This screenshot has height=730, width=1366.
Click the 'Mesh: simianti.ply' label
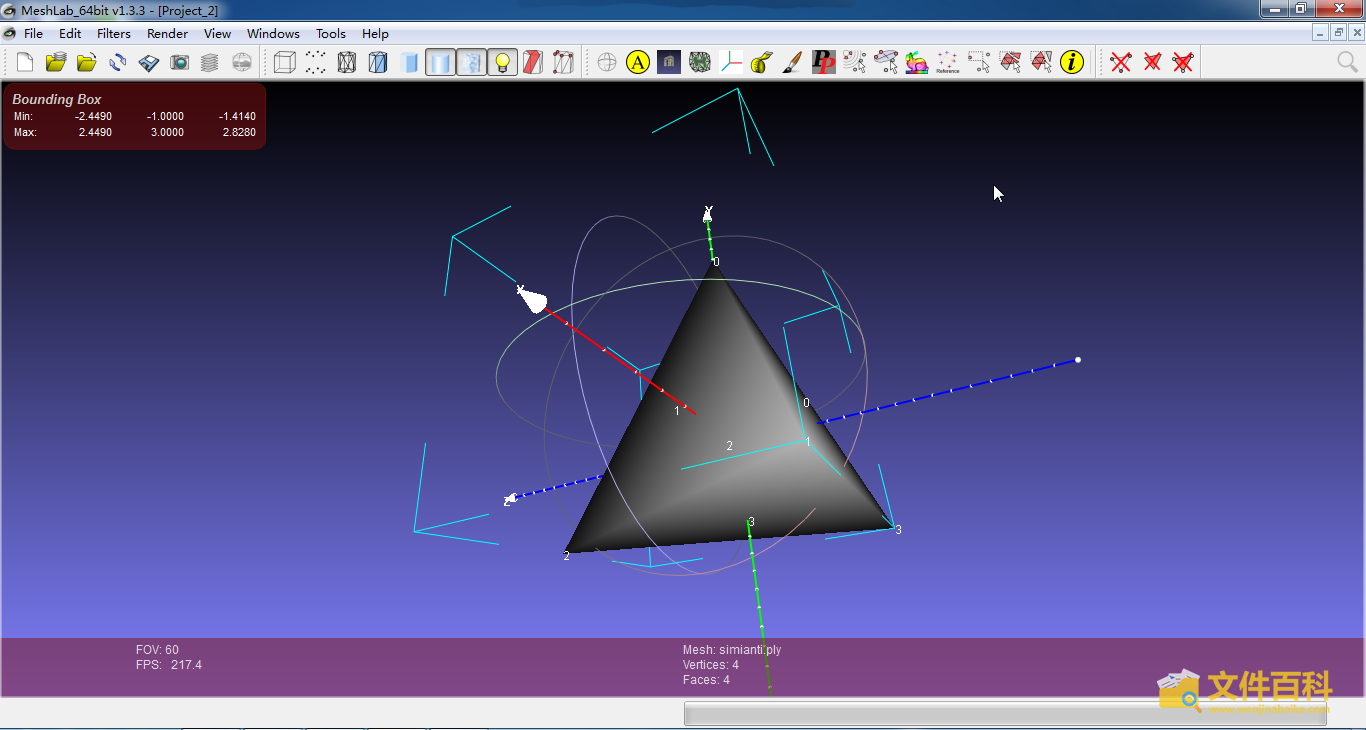[x=732, y=650]
